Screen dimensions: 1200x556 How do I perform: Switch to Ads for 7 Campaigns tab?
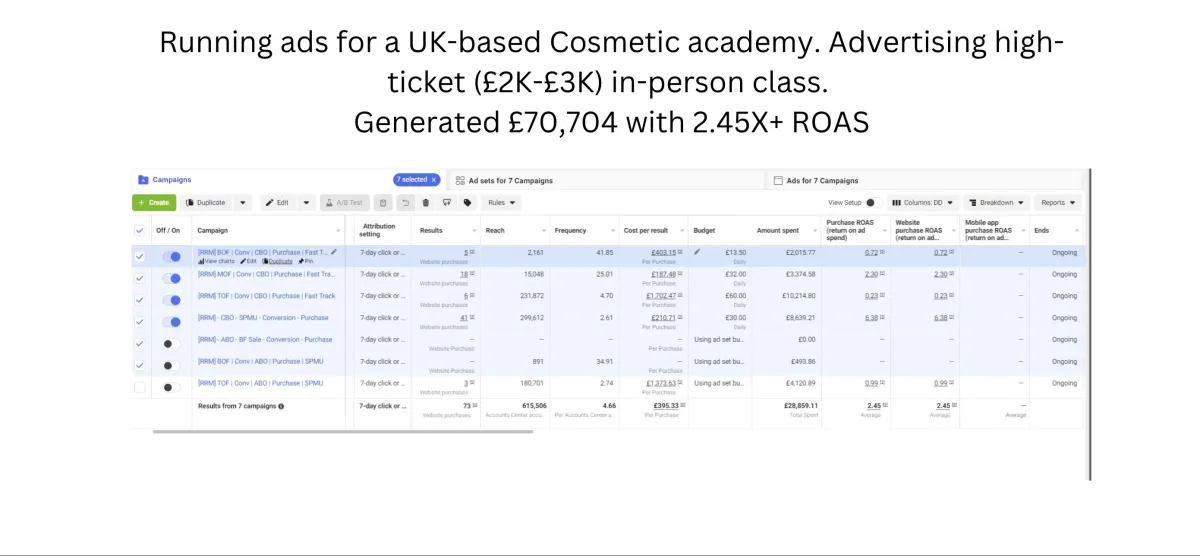(925, 180)
